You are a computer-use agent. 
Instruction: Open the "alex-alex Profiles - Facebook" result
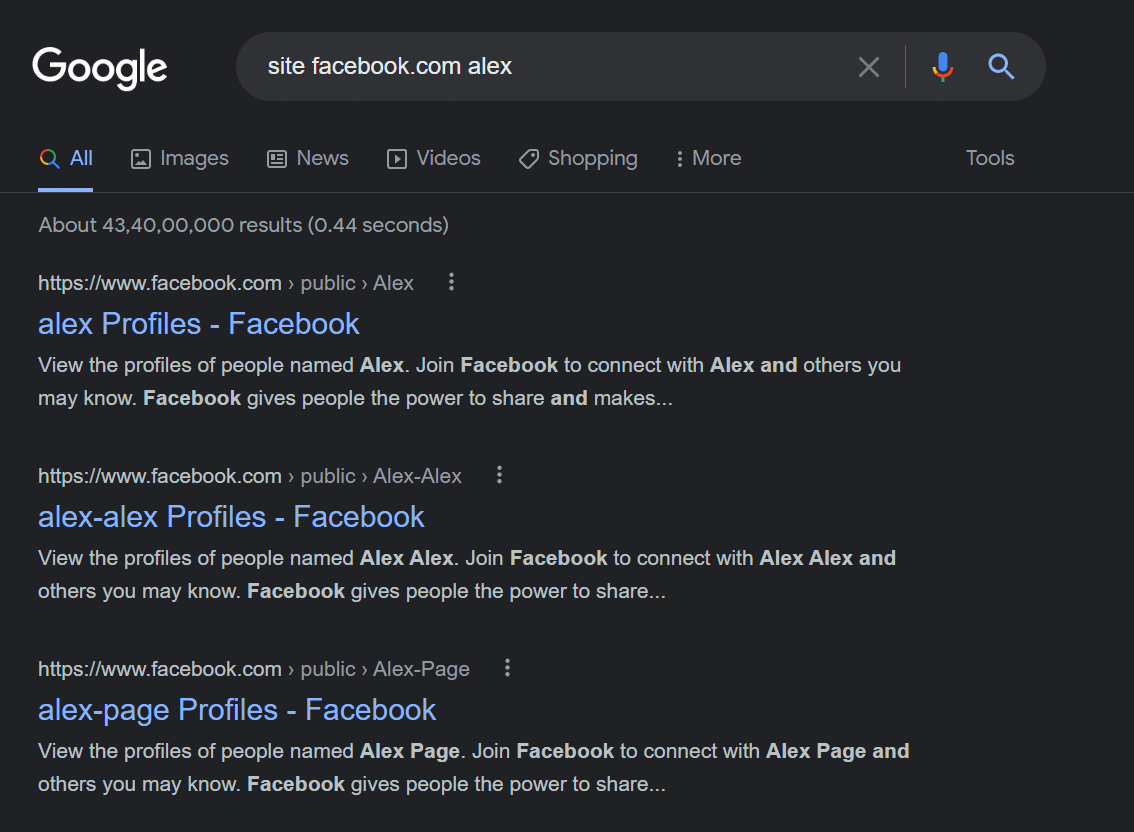click(x=231, y=517)
